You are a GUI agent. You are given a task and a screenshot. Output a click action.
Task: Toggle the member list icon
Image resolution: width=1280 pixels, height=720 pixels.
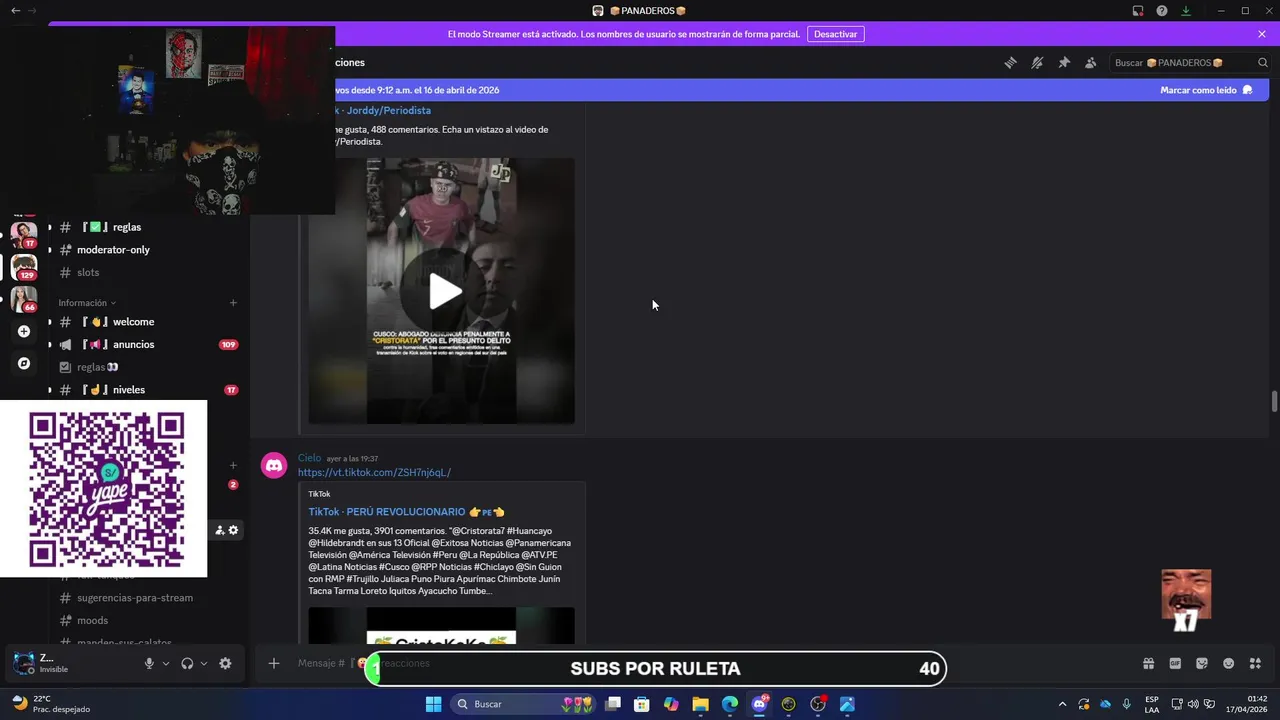[x=1091, y=62]
